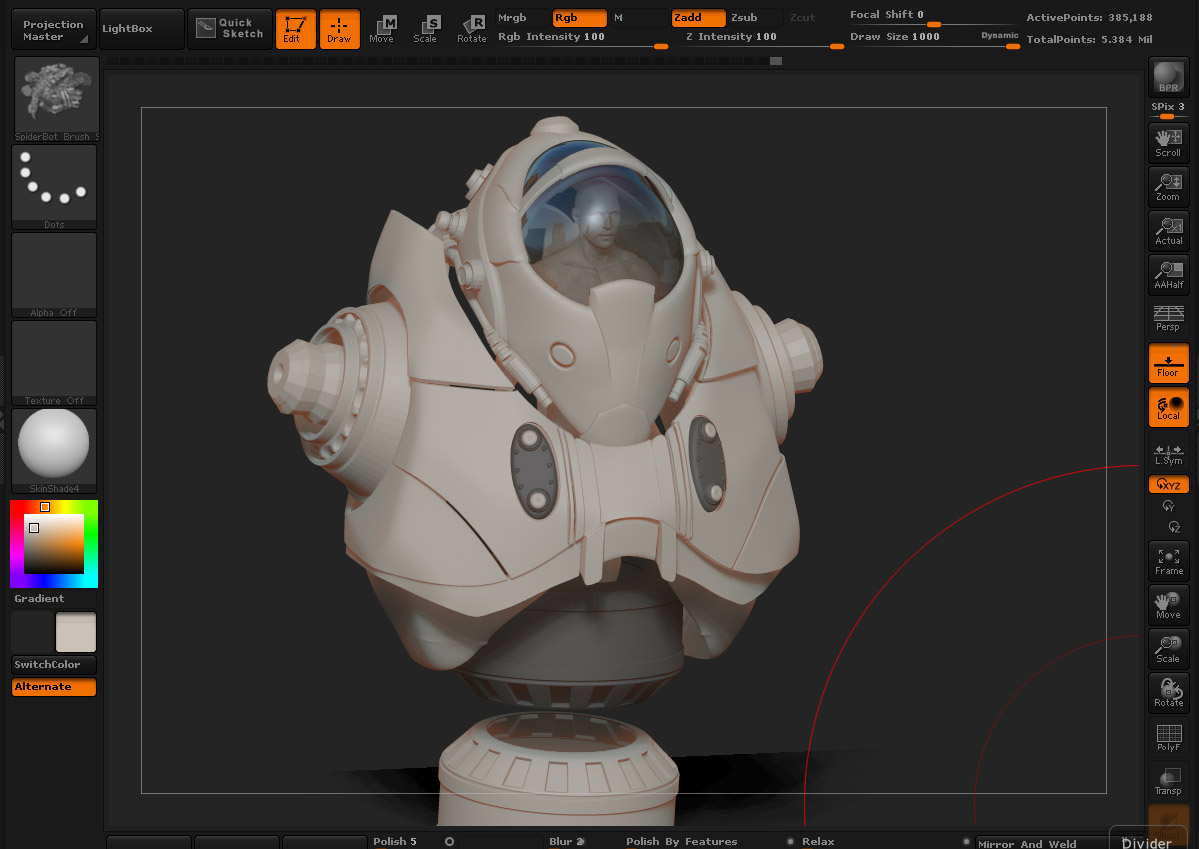
Task: Toggle Zadd sculpt mode
Action: [698, 18]
